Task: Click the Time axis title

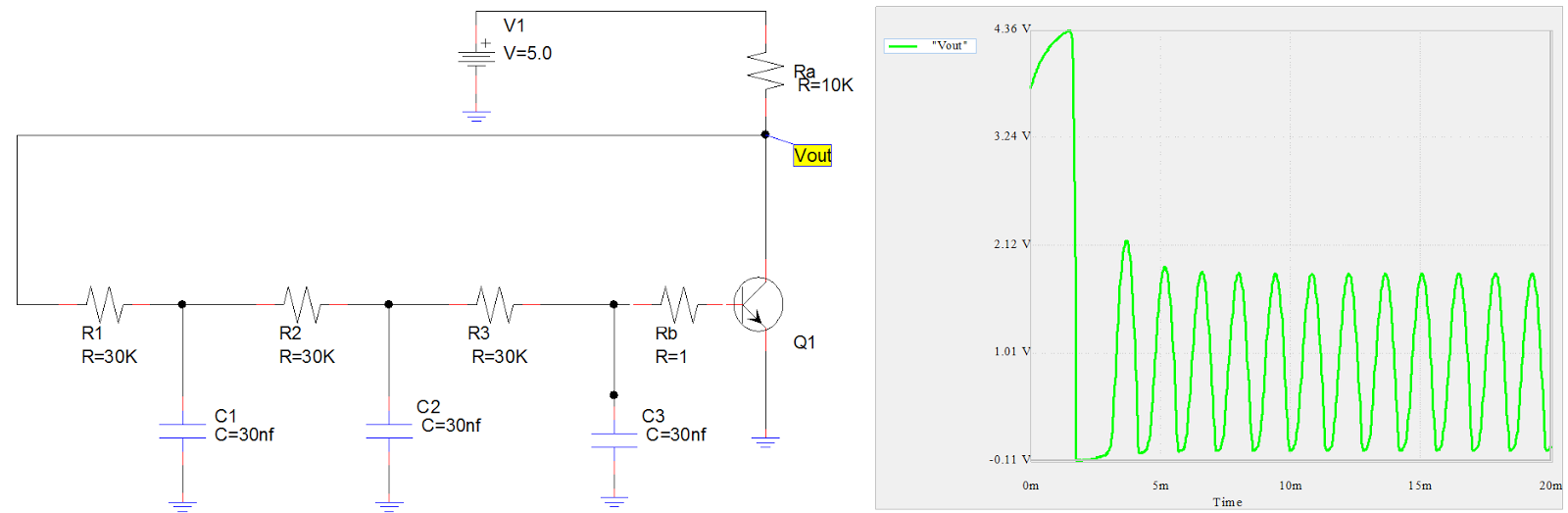Action: click(x=1227, y=502)
